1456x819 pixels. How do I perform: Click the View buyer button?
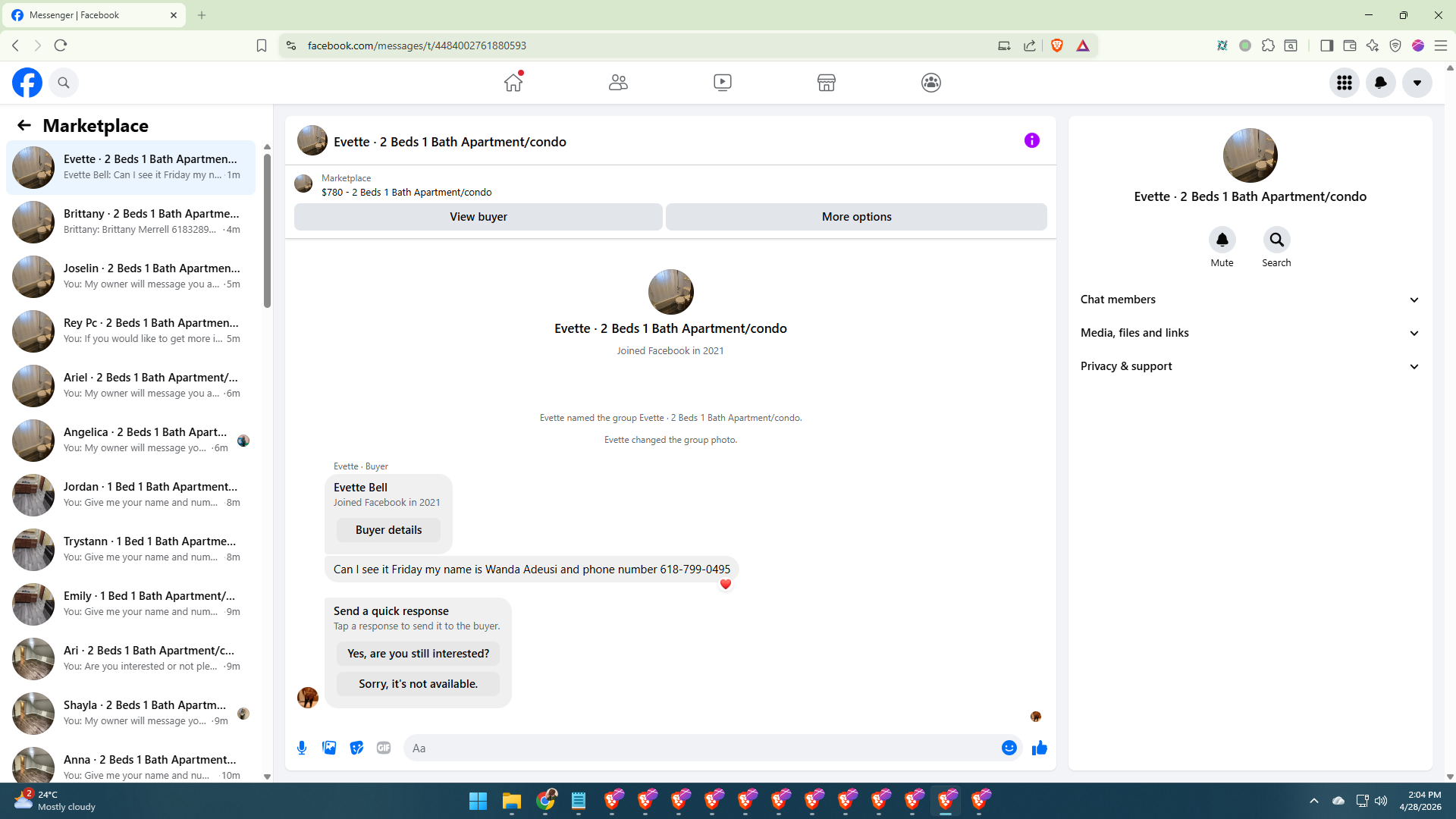(478, 217)
